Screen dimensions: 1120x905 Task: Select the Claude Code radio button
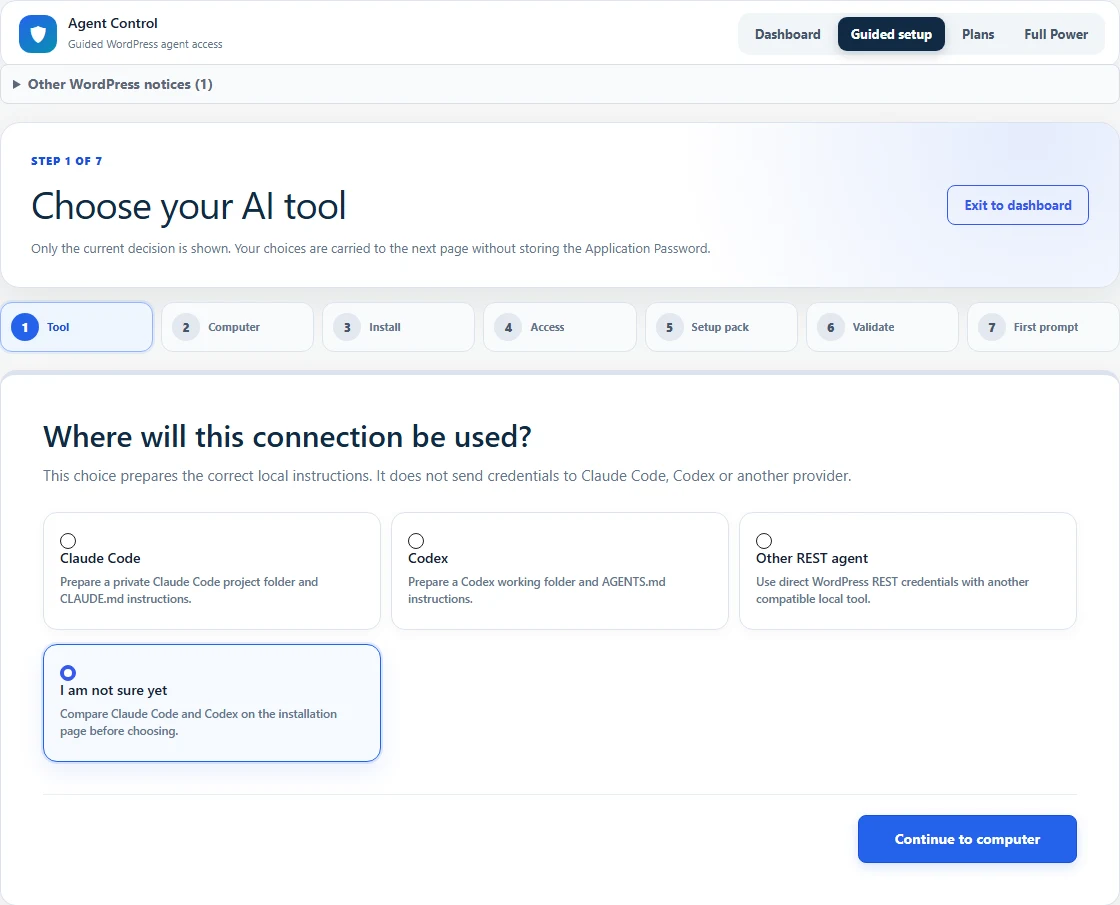(x=68, y=541)
